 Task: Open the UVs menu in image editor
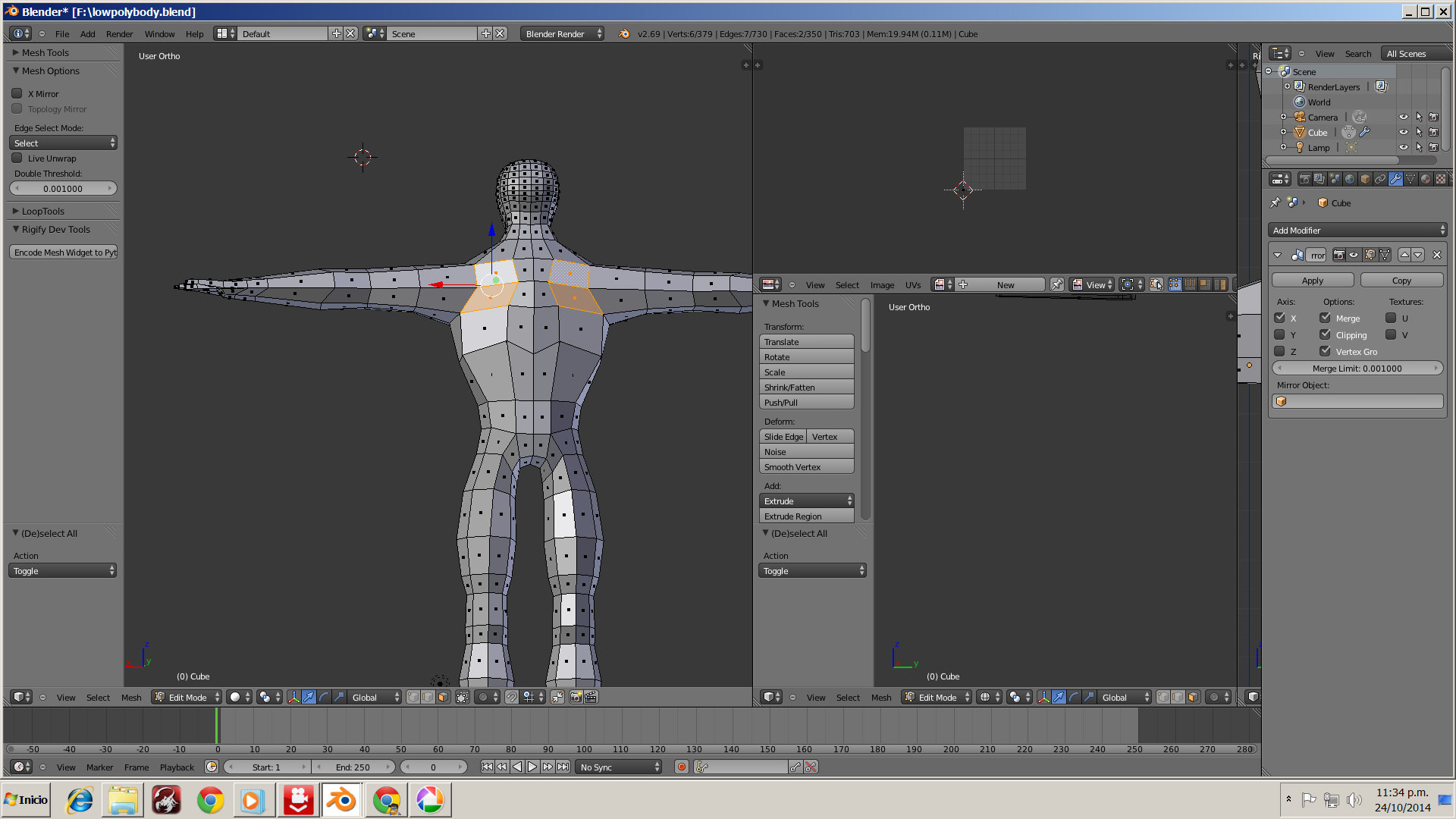[912, 284]
